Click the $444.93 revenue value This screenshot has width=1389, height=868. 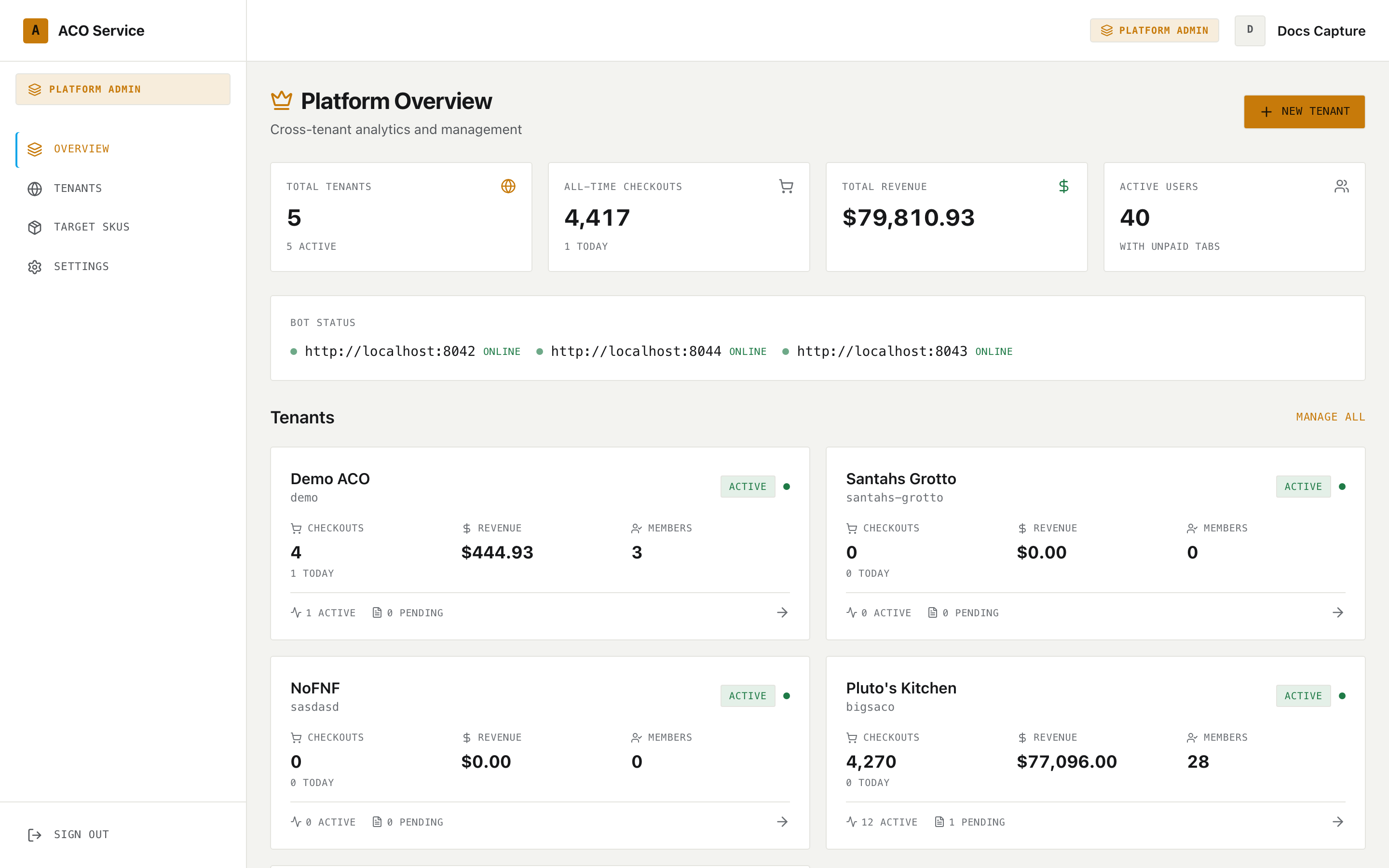coord(497,552)
